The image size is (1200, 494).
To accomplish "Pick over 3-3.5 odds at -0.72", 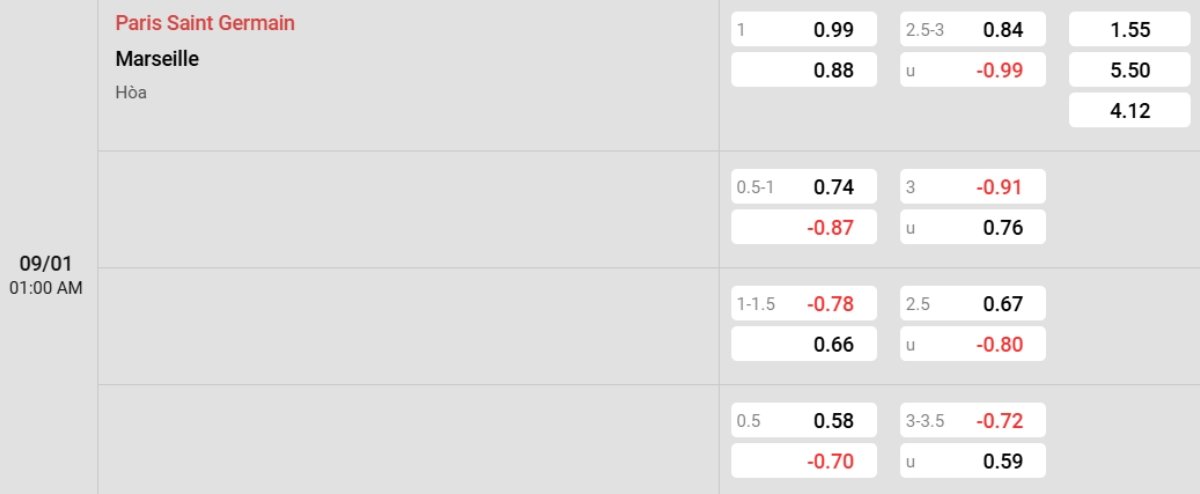I will (x=973, y=421).
